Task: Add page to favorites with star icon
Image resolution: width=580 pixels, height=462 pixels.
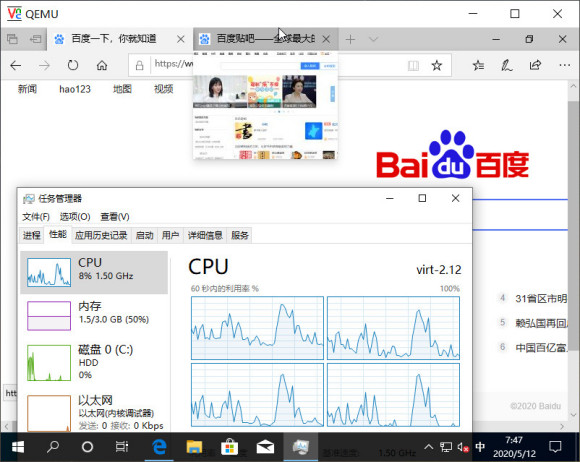Action: 436,65
